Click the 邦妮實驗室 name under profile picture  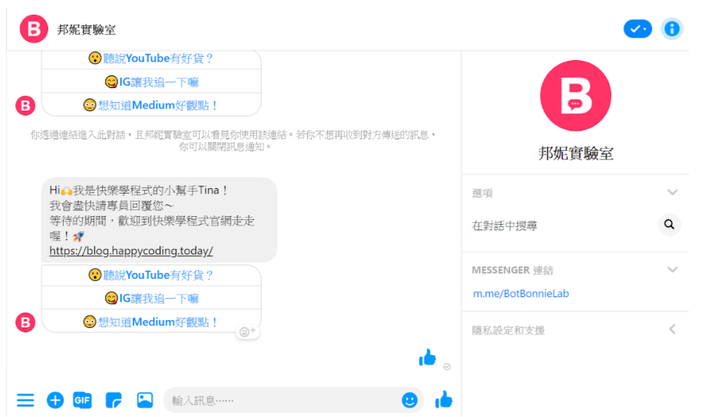(x=575, y=153)
